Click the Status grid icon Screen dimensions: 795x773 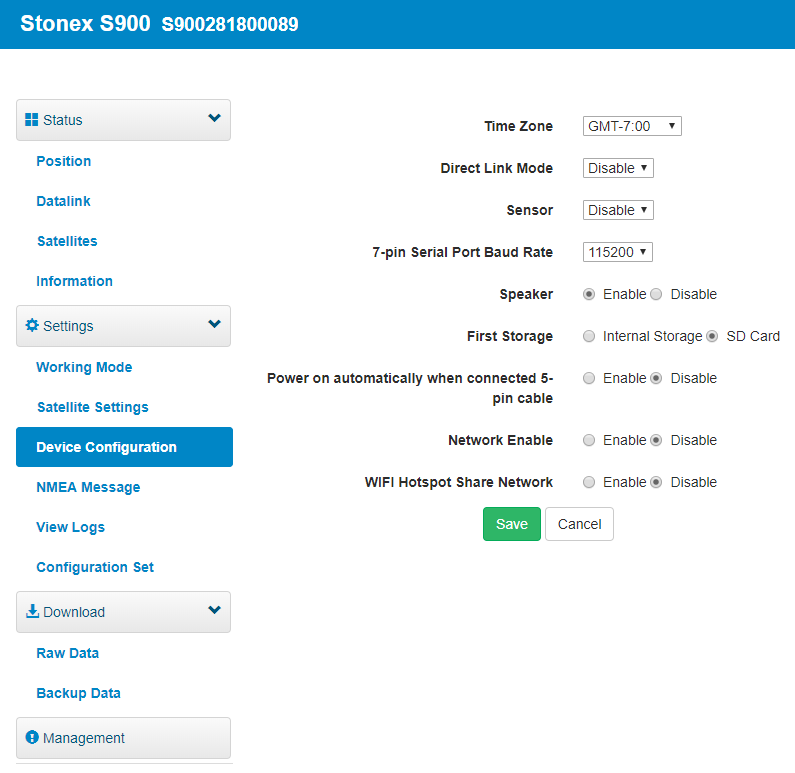pos(31,120)
